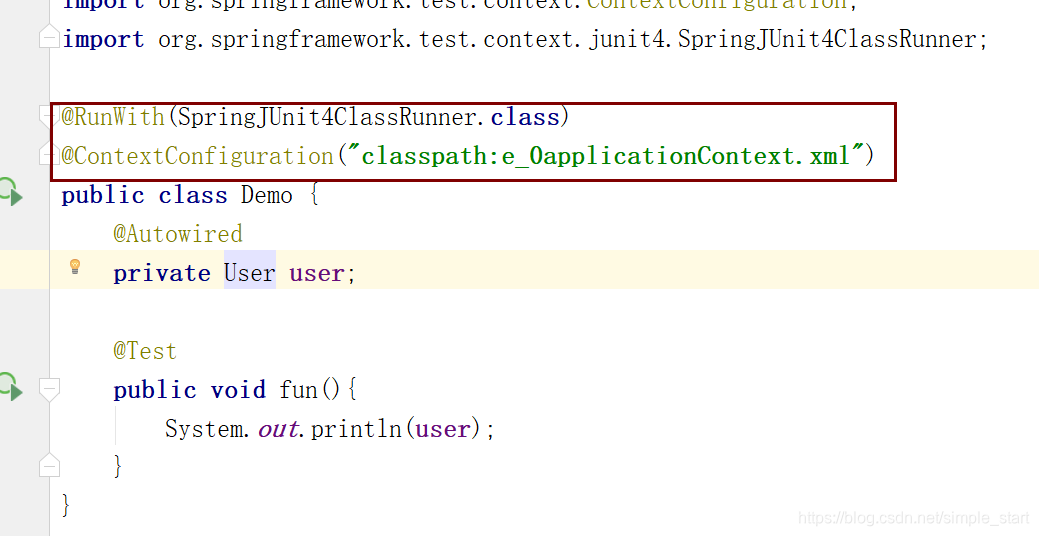
Task: Click the Demo class name
Action: coord(266,195)
